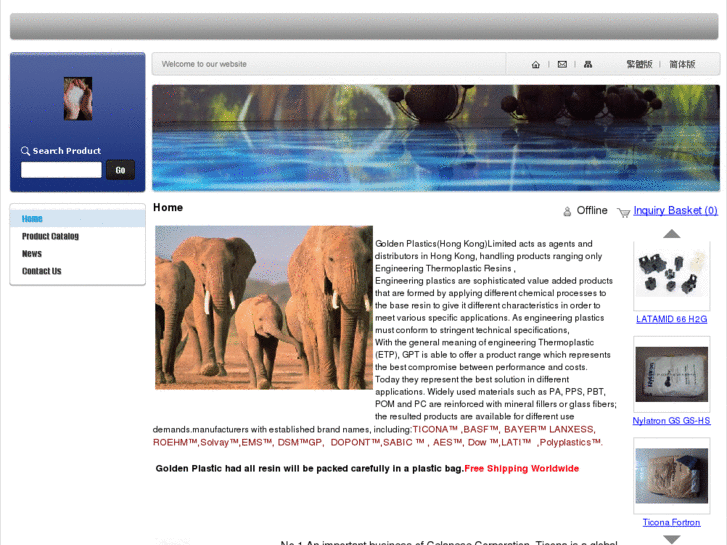Click the Go search button
Screen dimensions: 727x545
click(121, 170)
